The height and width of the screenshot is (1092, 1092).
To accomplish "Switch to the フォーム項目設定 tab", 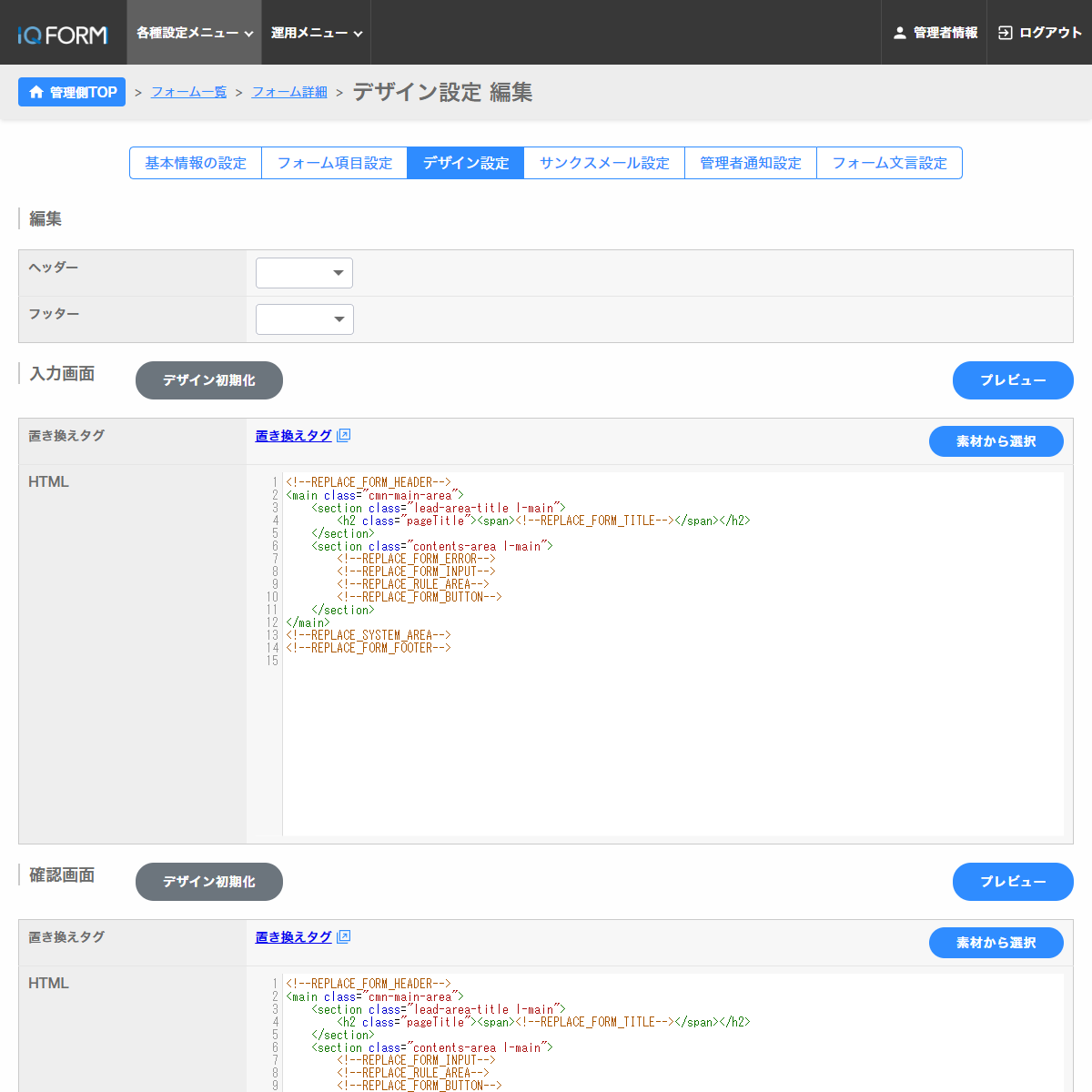I will pyautogui.click(x=334, y=163).
